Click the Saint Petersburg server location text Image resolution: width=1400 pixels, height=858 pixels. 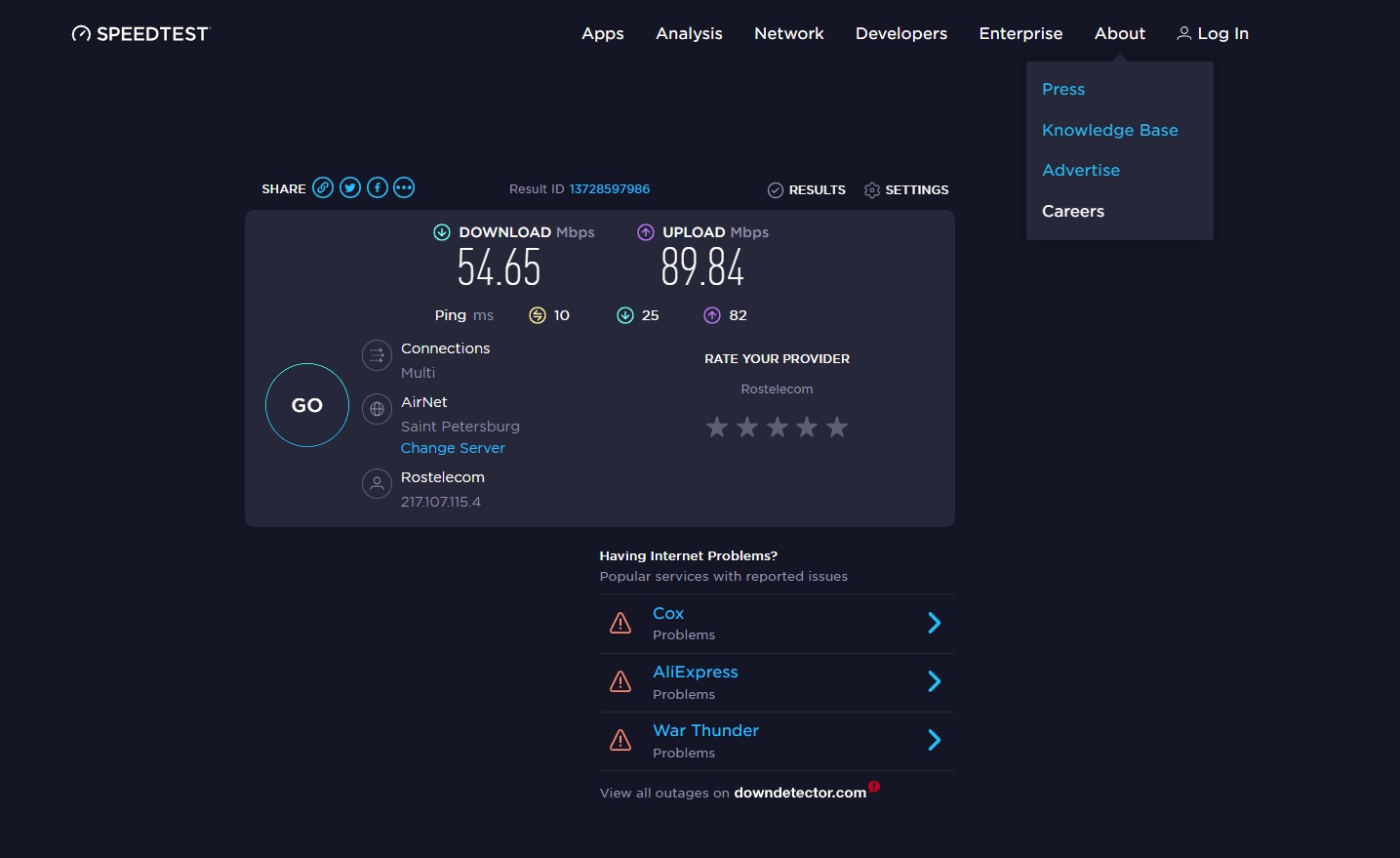tap(460, 427)
